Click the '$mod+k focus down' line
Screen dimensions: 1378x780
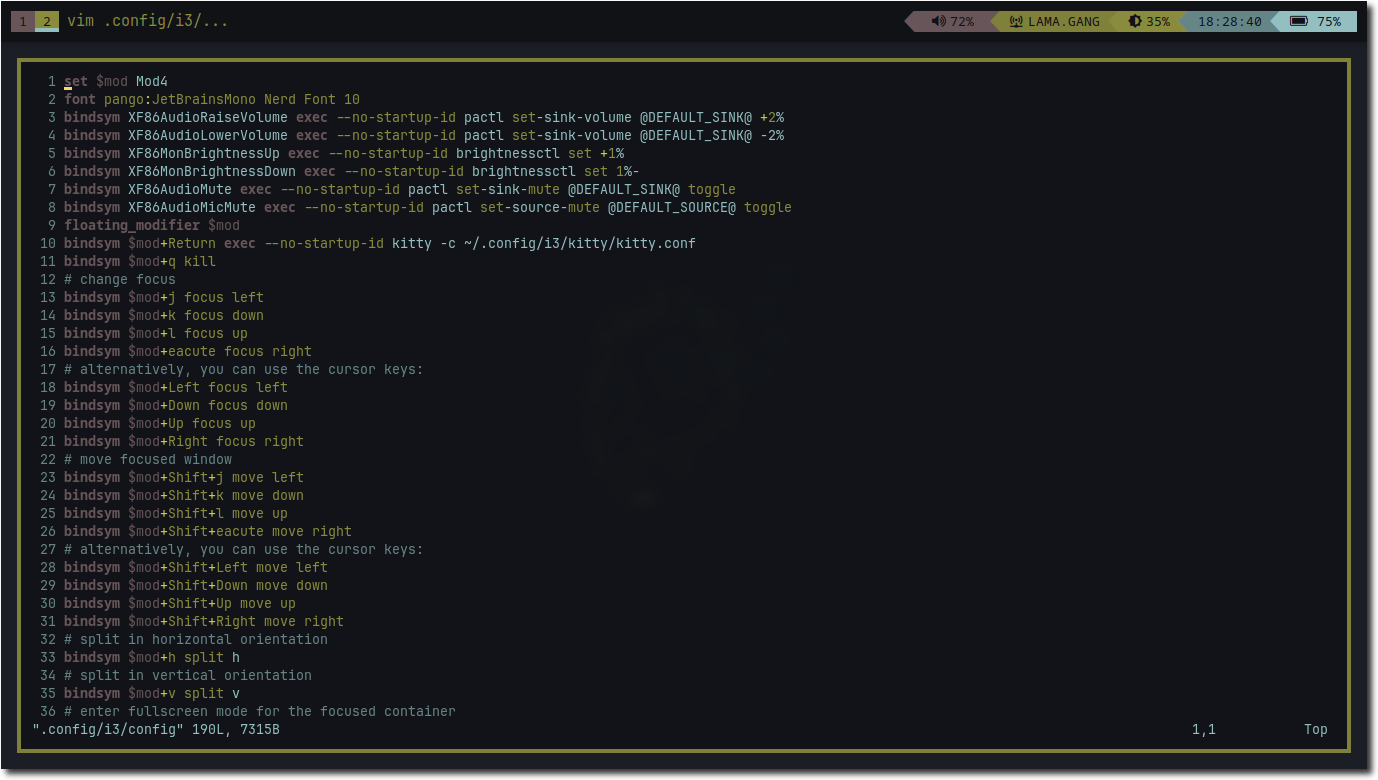164,315
